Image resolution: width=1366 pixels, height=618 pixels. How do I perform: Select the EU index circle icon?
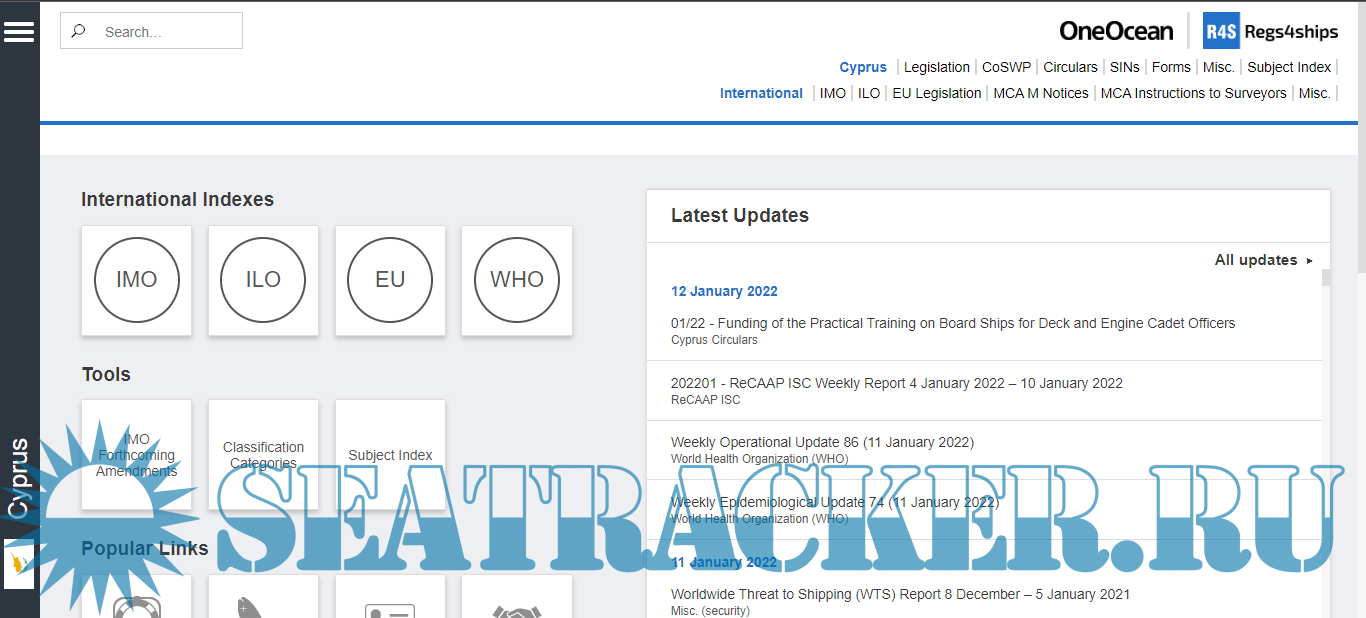(390, 280)
